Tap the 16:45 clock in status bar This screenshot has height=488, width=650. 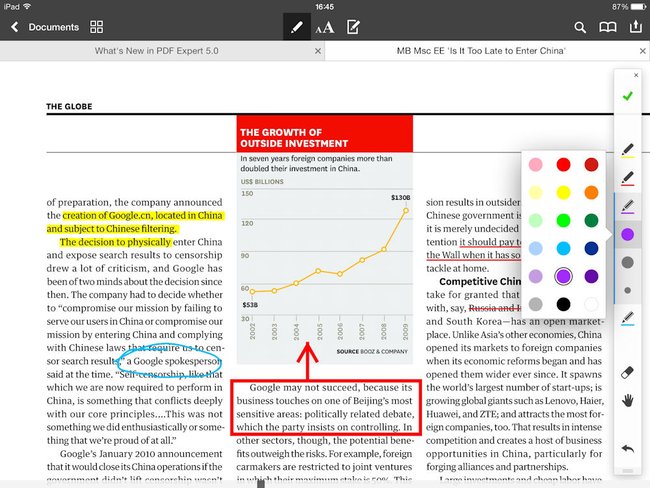324,7
